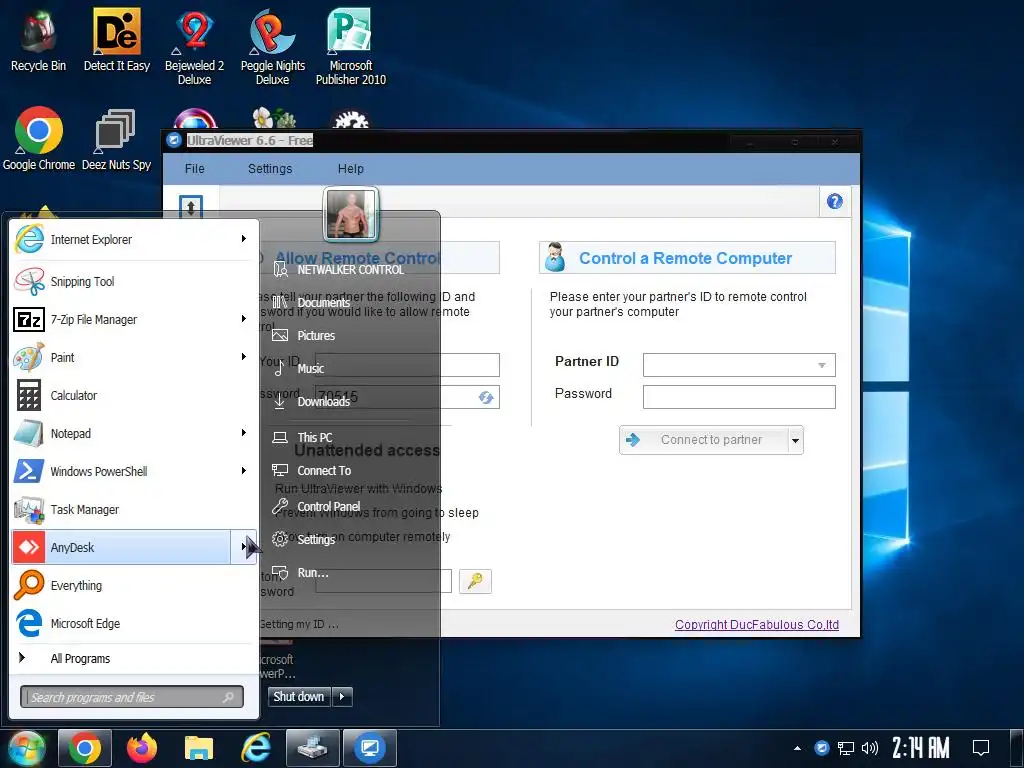The image size is (1024, 768).
Task: Refresh the UltraViewer password icon
Action: (486, 397)
